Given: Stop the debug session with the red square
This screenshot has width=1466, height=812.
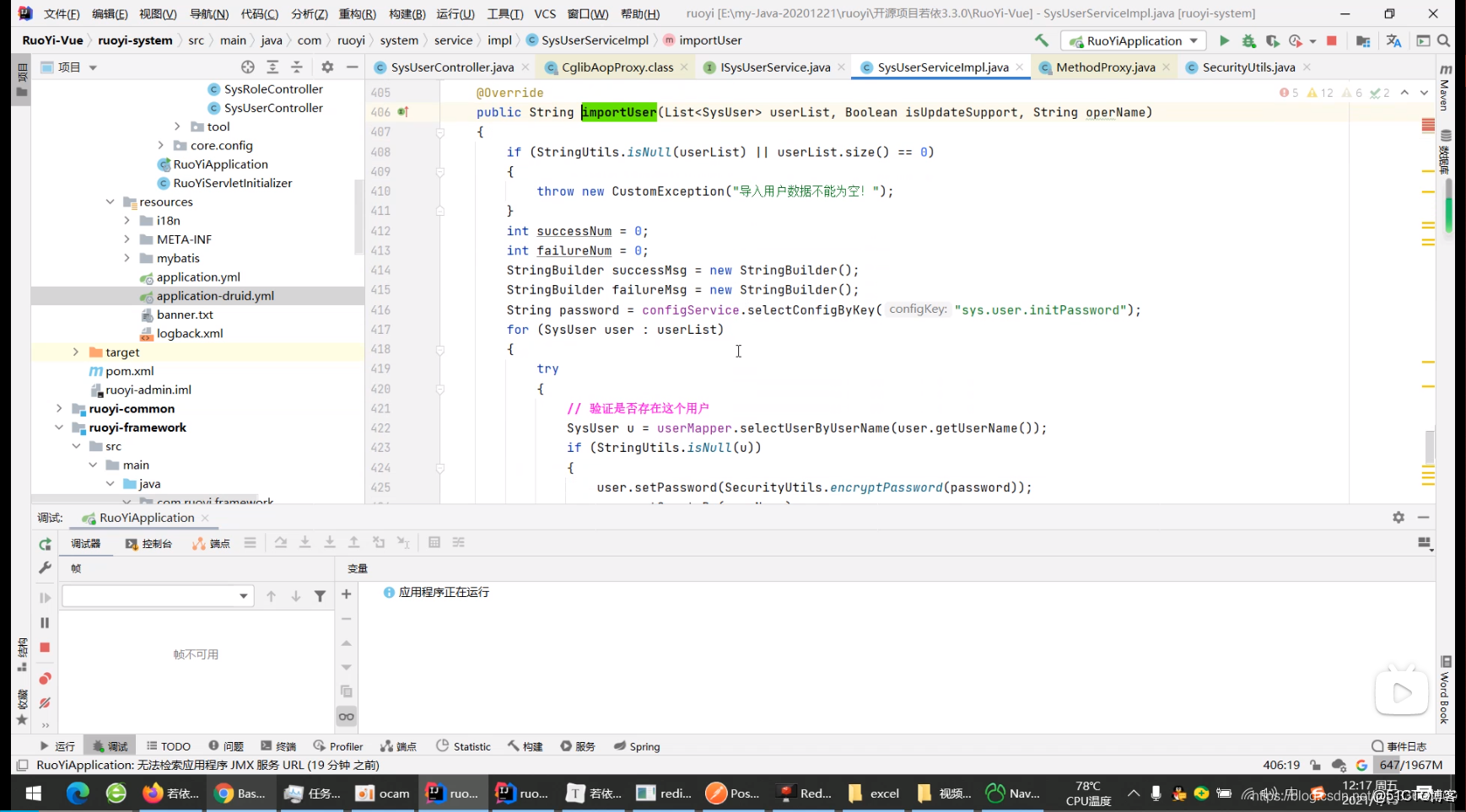Looking at the screenshot, I should click(x=46, y=648).
